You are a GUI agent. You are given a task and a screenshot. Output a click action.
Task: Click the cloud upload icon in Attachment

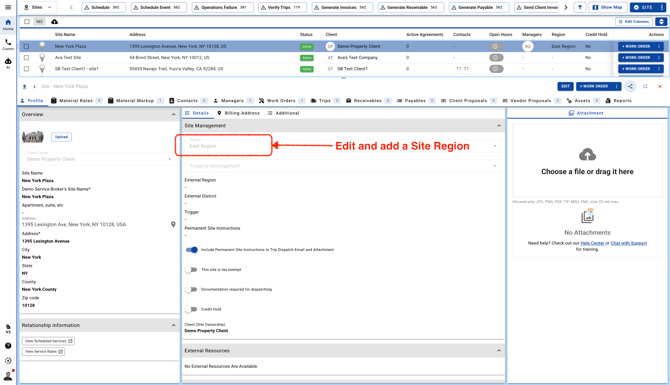pyautogui.click(x=588, y=155)
